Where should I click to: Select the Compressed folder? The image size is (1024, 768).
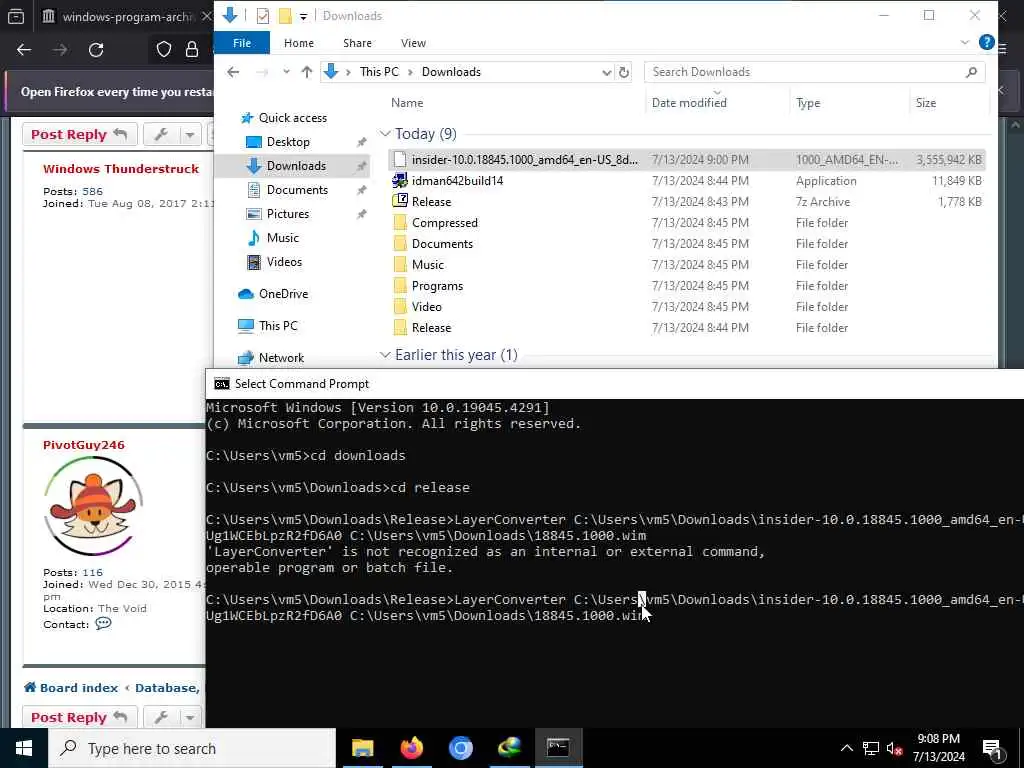click(x=445, y=223)
